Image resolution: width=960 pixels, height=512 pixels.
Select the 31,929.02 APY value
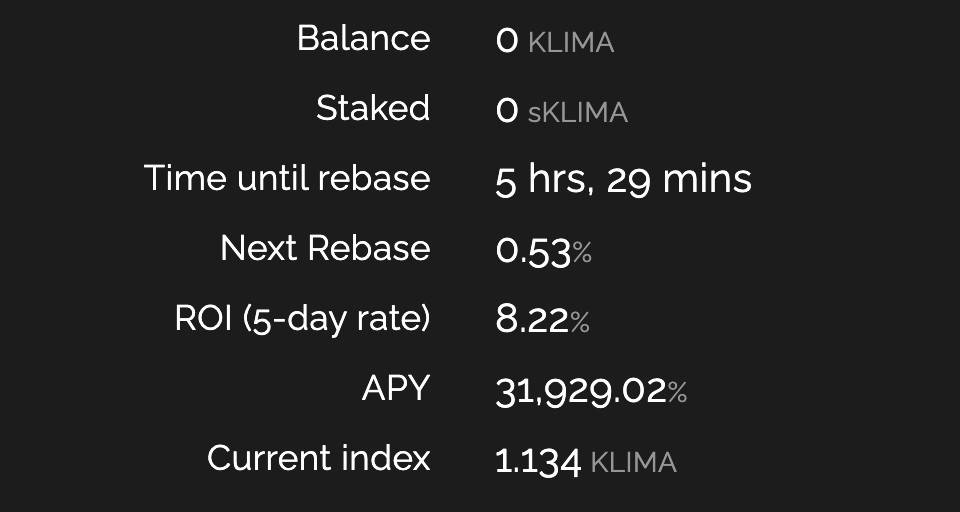[580, 392]
